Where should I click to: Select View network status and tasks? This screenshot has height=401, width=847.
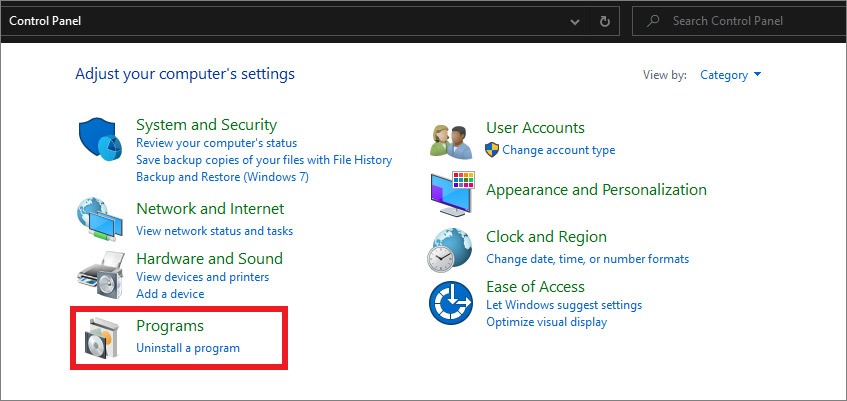[214, 231]
